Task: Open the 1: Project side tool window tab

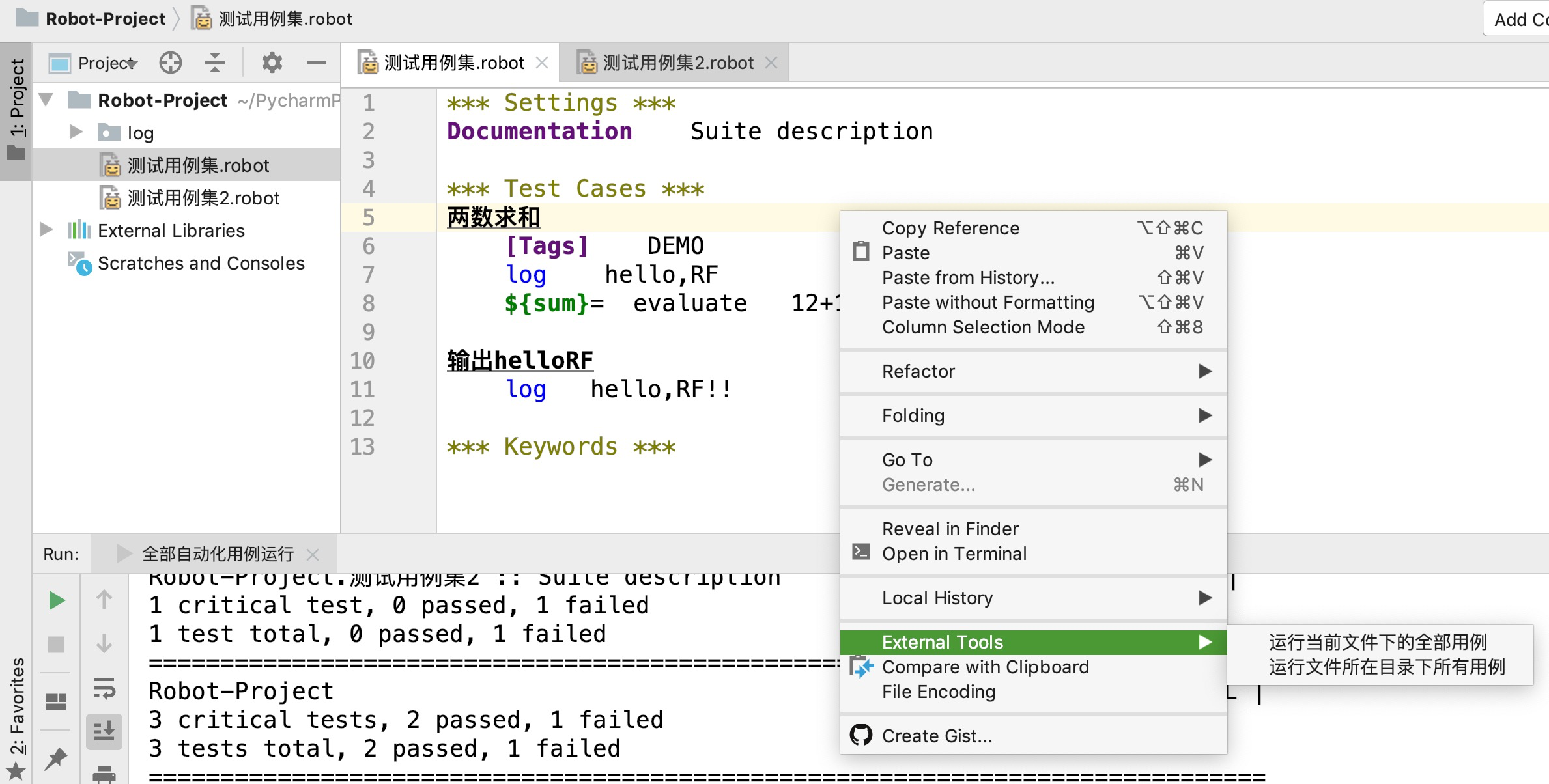Action: coord(16,111)
